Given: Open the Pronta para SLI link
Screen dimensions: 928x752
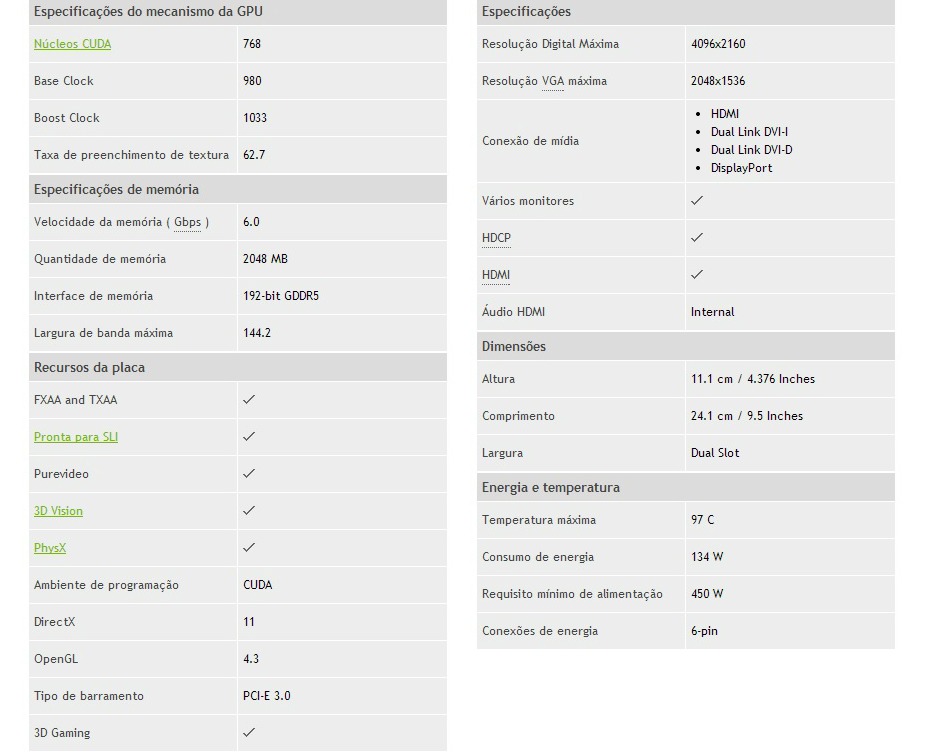Looking at the screenshot, I should (x=76, y=437).
